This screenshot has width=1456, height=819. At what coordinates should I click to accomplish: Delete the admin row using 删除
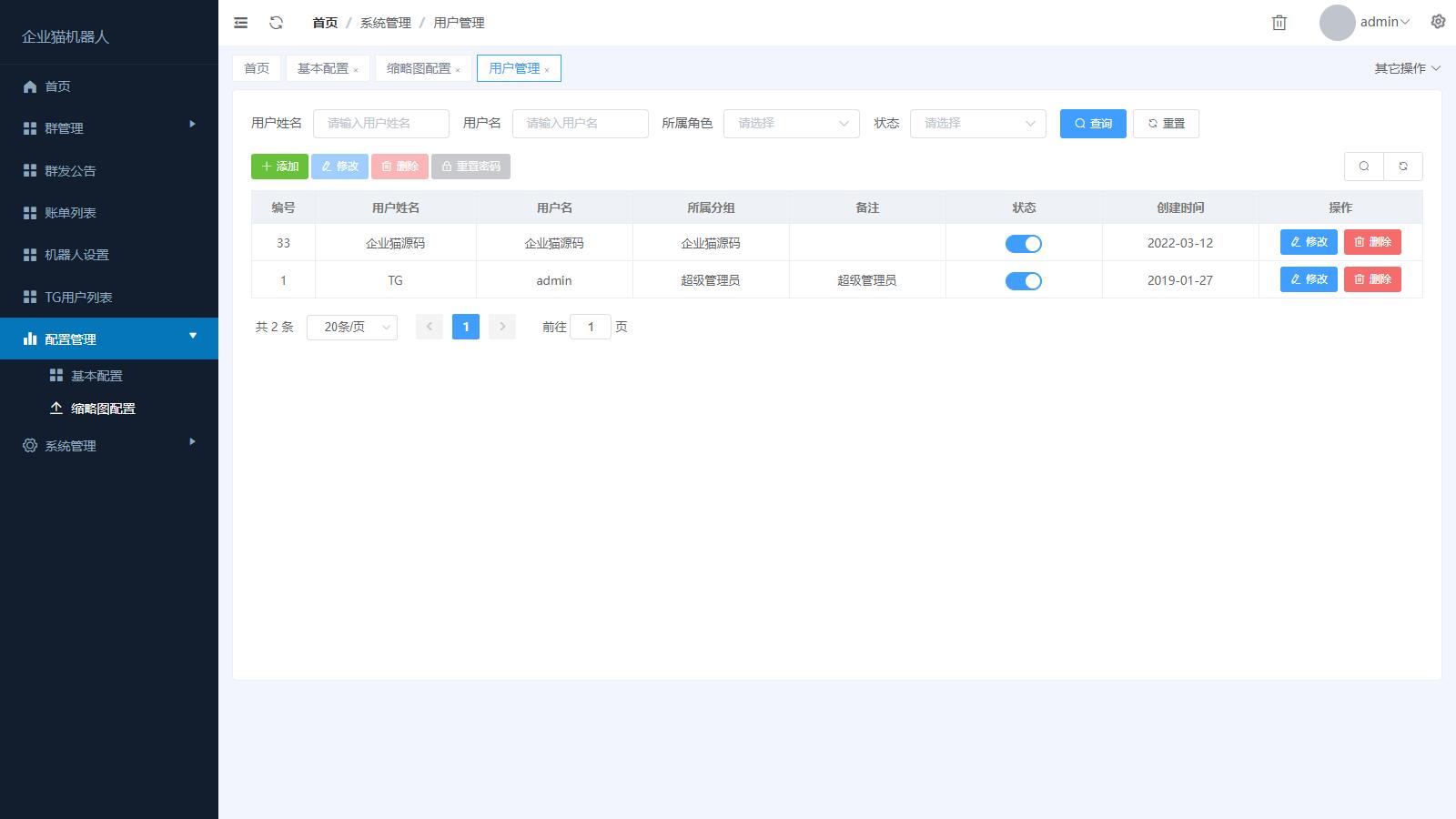tap(1371, 279)
